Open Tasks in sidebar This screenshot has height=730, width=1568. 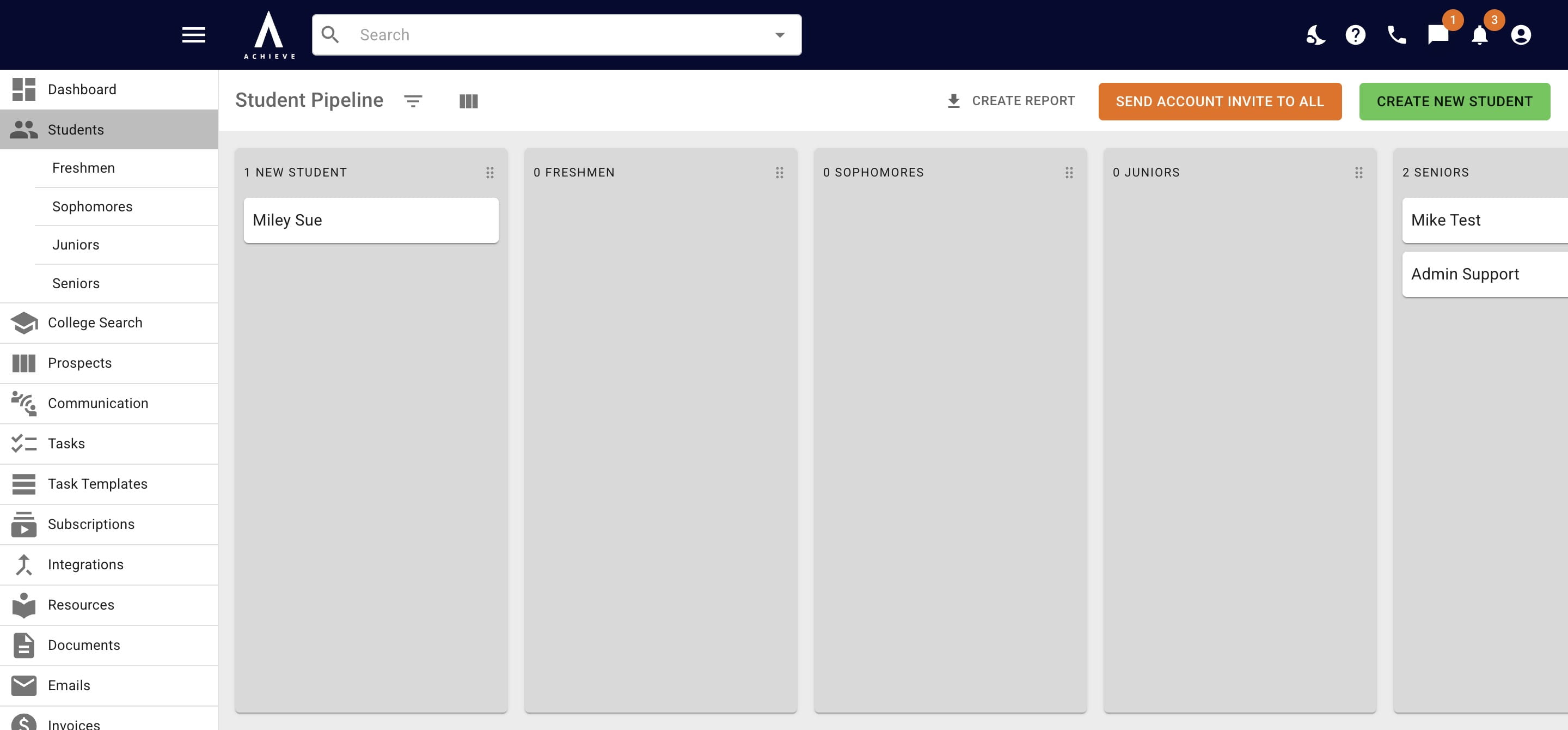point(109,443)
